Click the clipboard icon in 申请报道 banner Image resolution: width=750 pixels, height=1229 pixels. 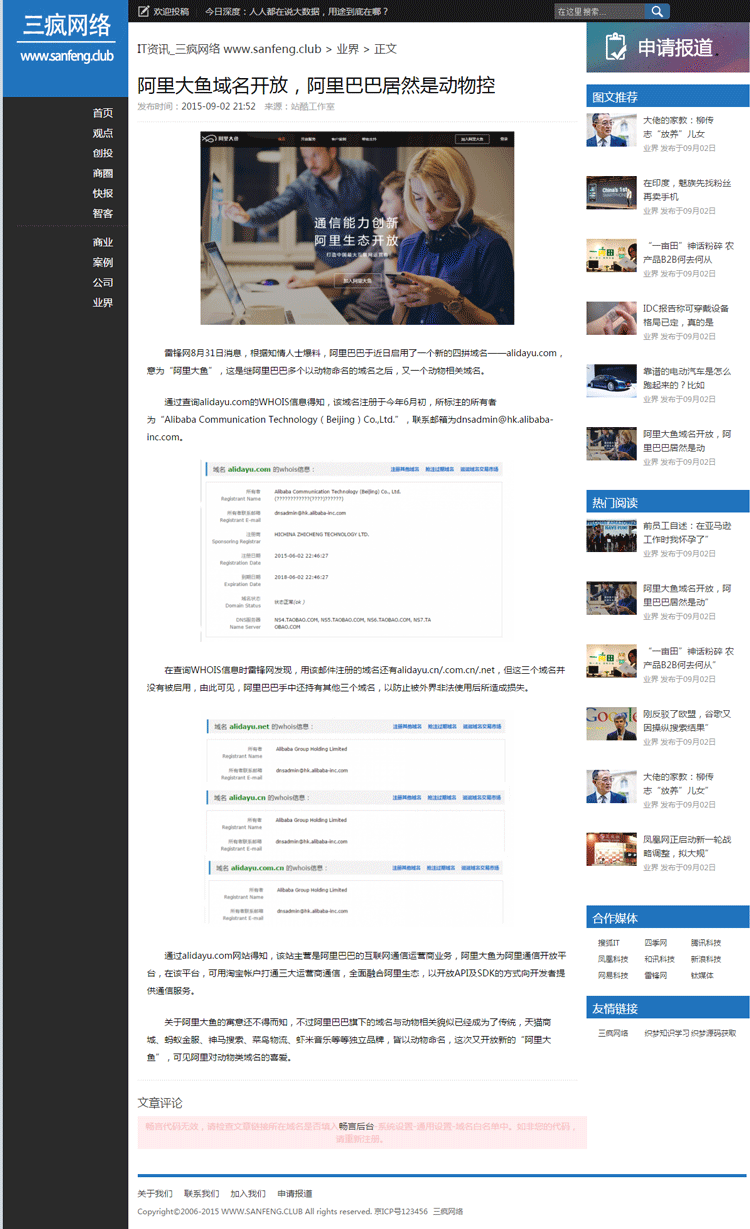click(x=616, y=47)
